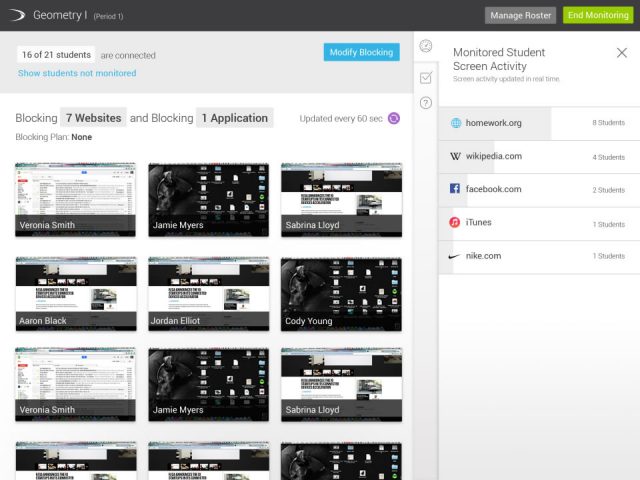Open the checklist icon in side strip

coord(426,77)
